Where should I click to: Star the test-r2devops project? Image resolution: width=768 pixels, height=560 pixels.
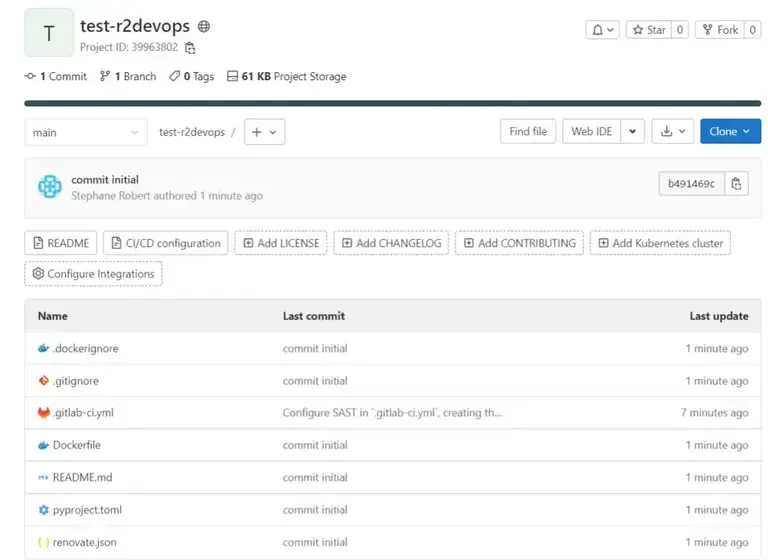[649, 30]
